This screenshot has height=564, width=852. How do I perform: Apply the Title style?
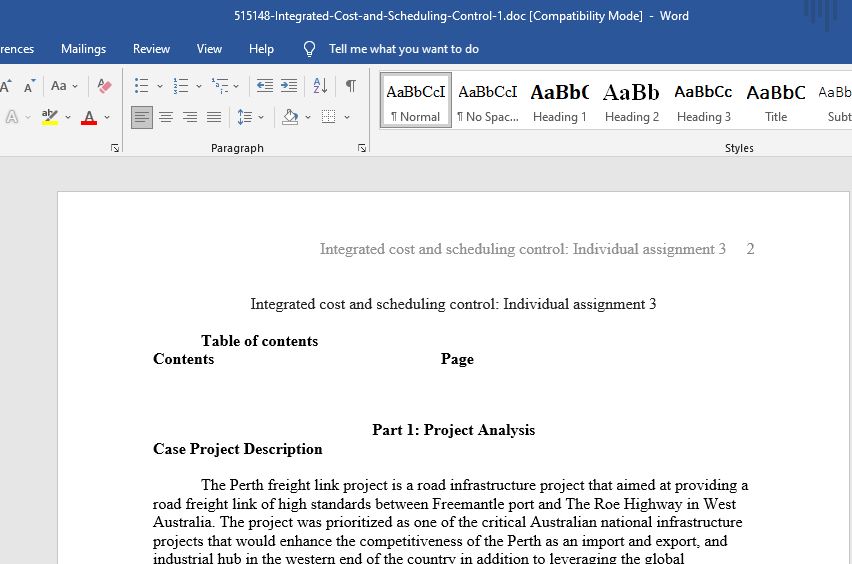[x=776, y=101]
